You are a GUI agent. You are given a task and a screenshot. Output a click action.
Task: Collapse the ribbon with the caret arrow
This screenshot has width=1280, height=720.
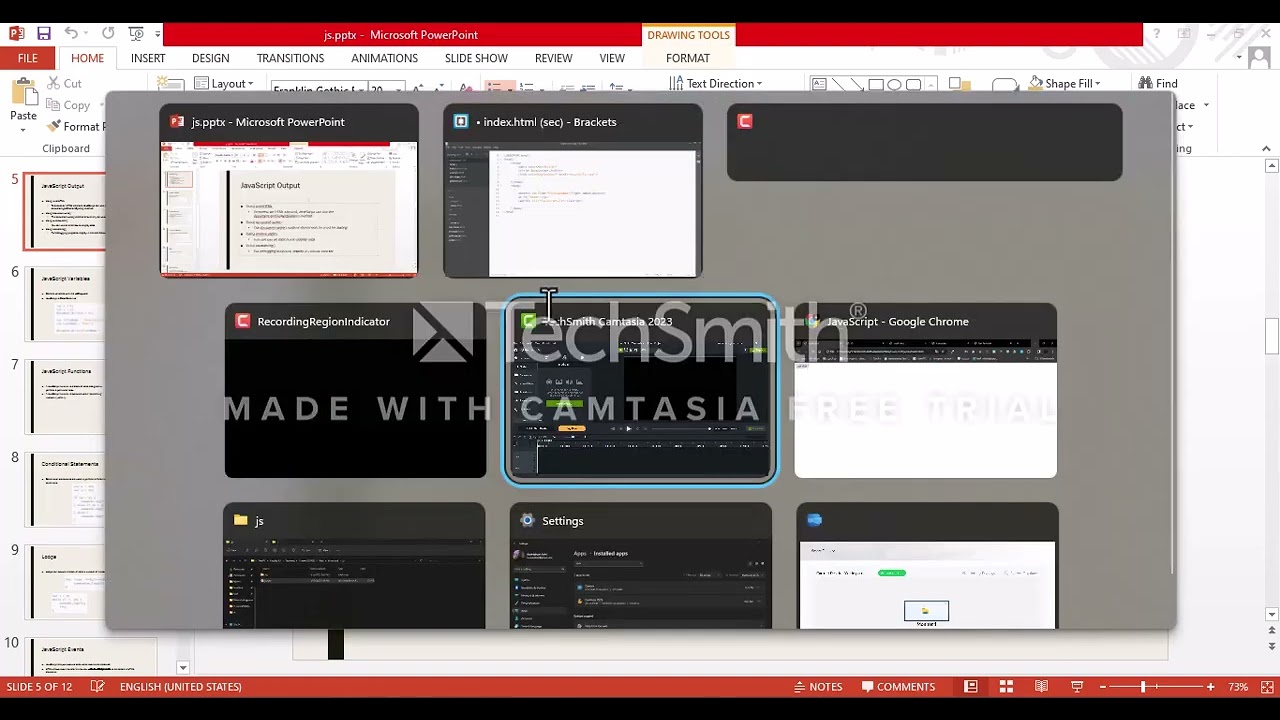(1266, 149)
